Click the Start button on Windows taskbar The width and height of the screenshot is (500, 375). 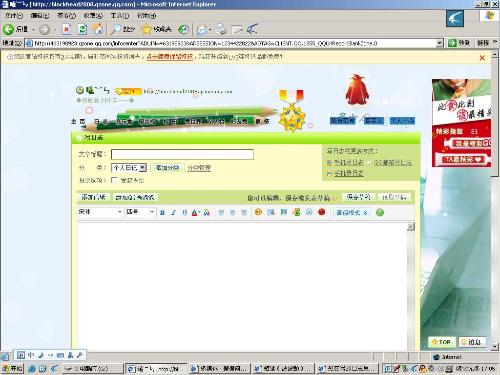coord(12,368)
